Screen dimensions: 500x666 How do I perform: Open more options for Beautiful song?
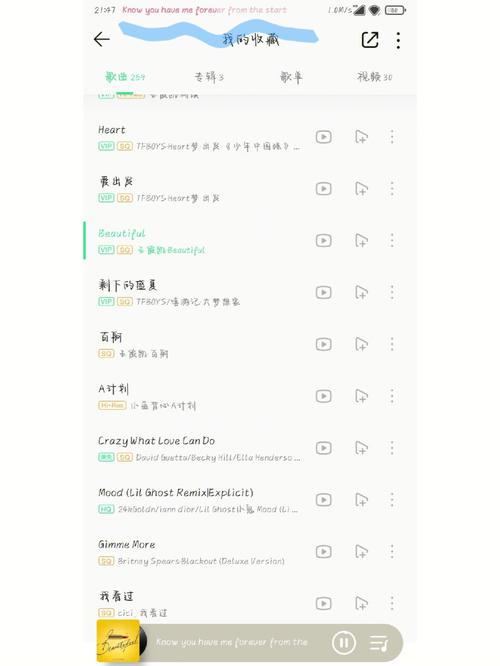[x=392, y=240]
